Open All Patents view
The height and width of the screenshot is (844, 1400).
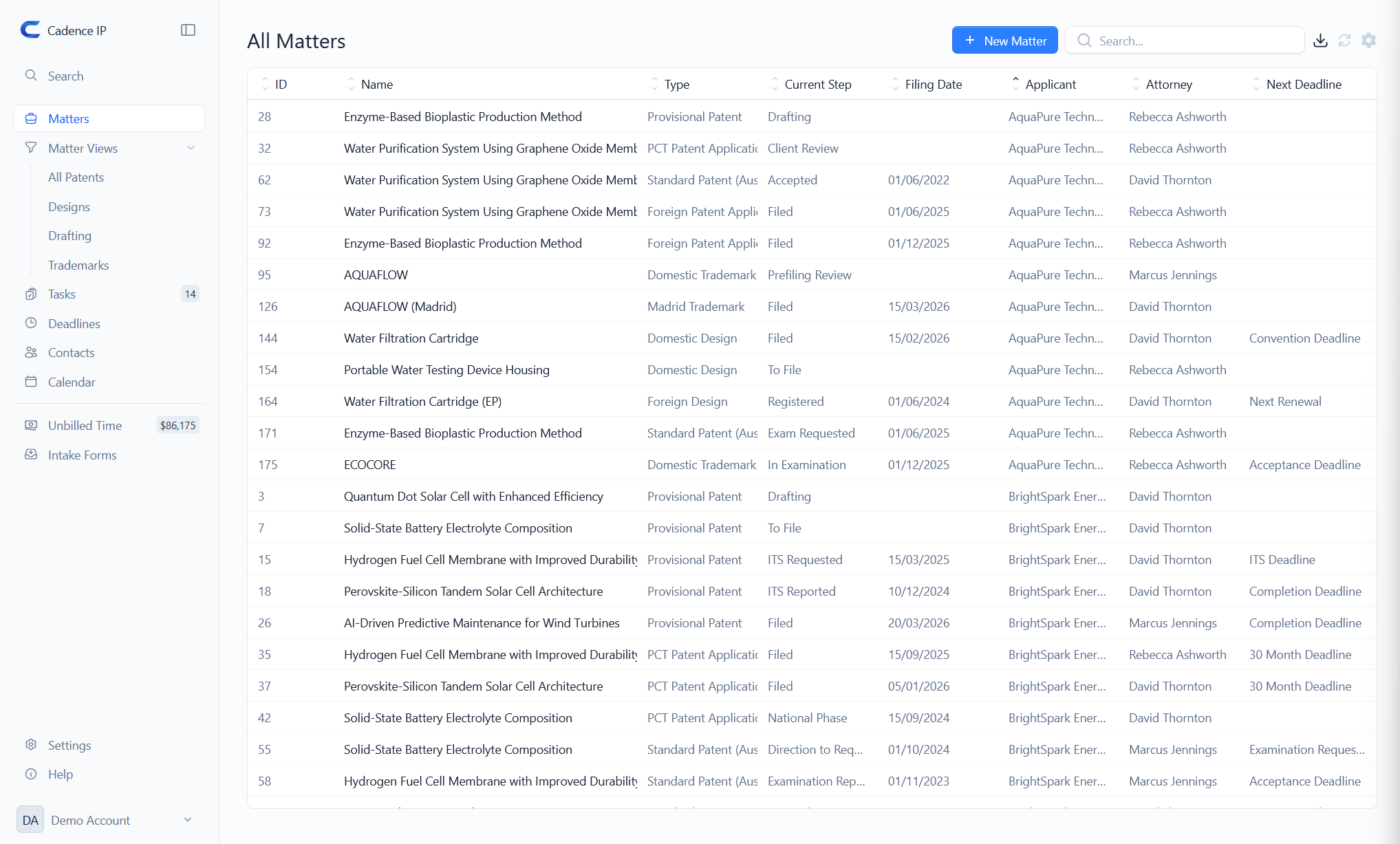coord(76,177)
